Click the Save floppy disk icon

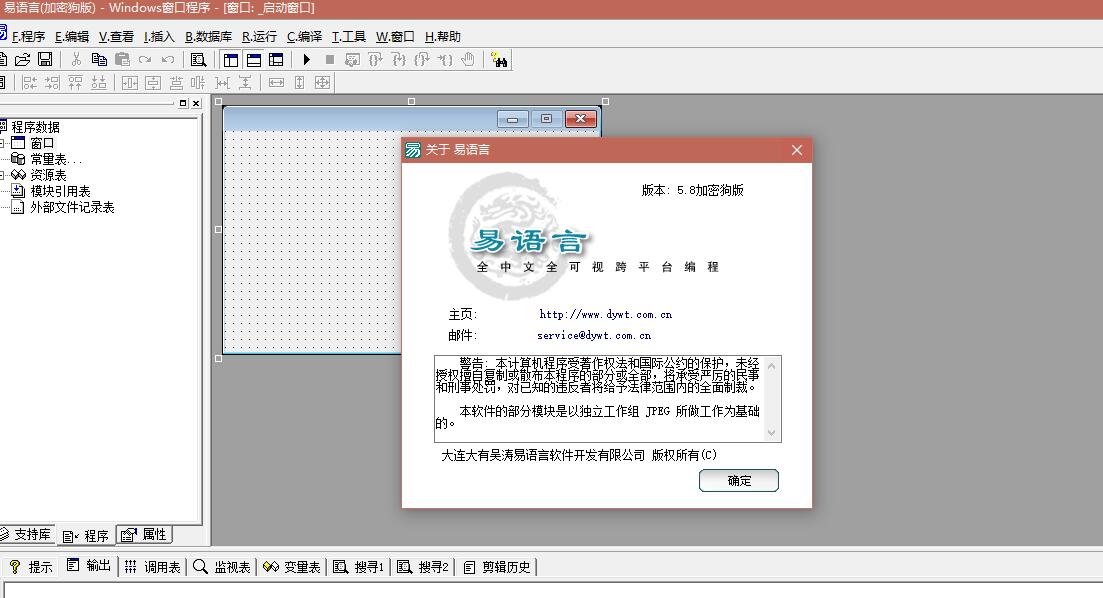click(x=45, y=60)
